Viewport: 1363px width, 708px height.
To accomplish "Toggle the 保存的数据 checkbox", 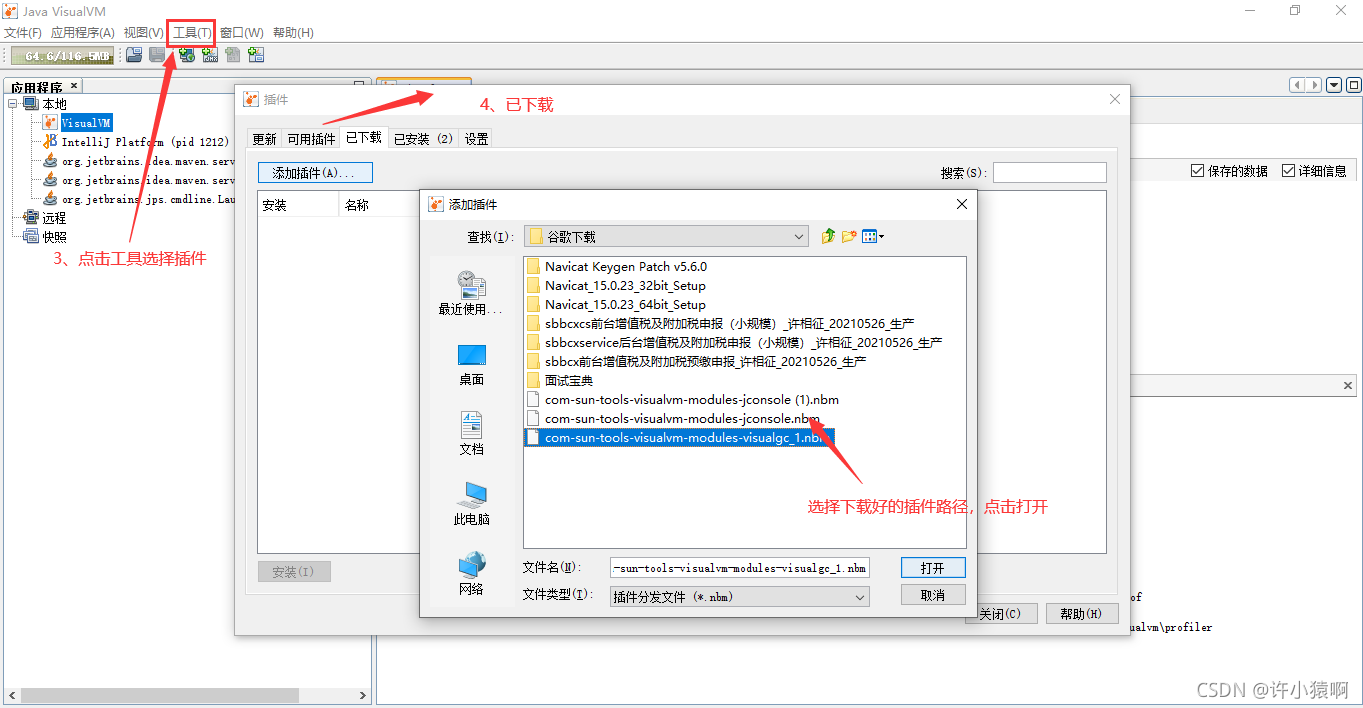I will point(1197,171).
